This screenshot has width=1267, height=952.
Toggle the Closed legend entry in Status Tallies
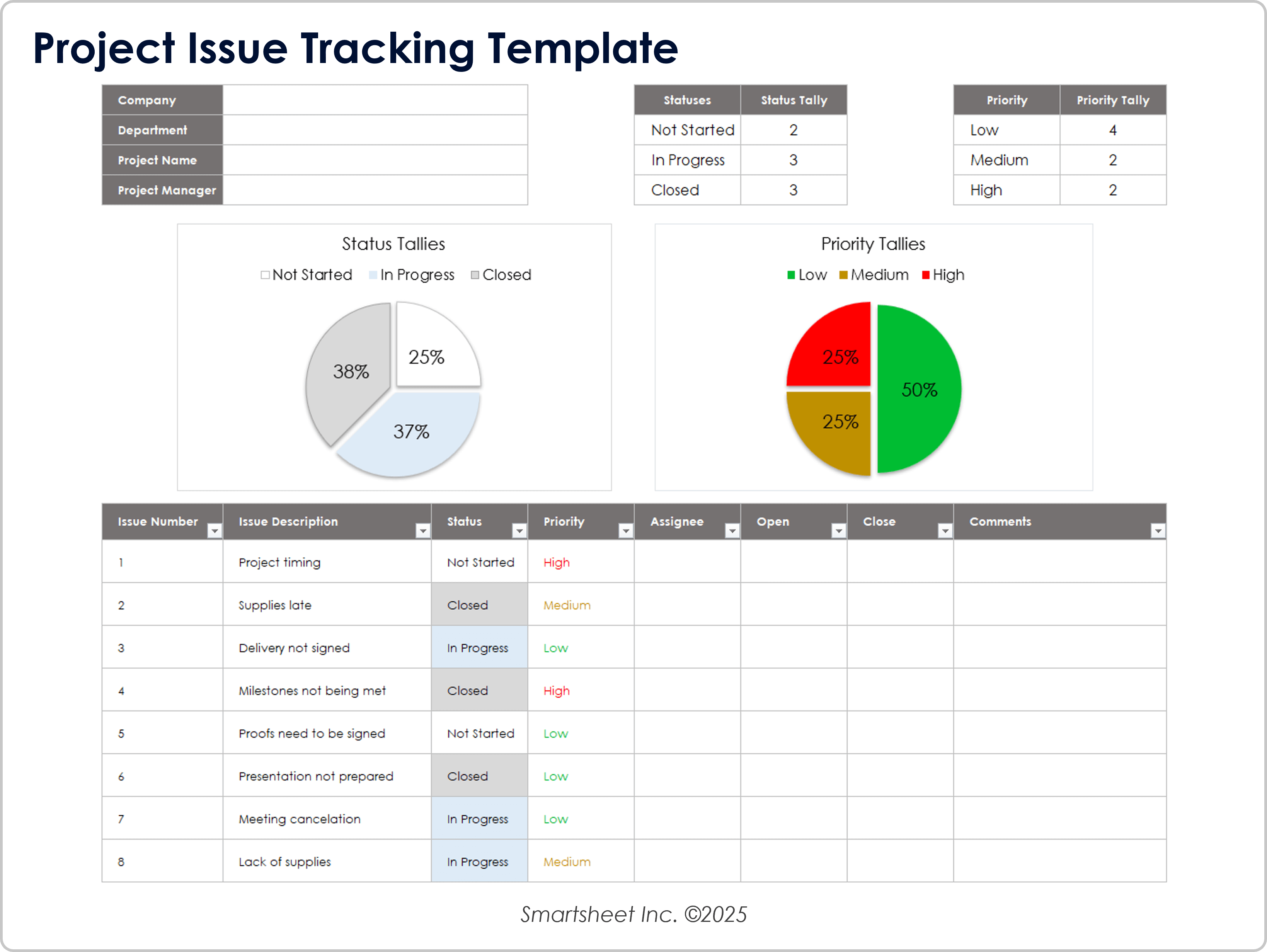[x=501, y=274]
